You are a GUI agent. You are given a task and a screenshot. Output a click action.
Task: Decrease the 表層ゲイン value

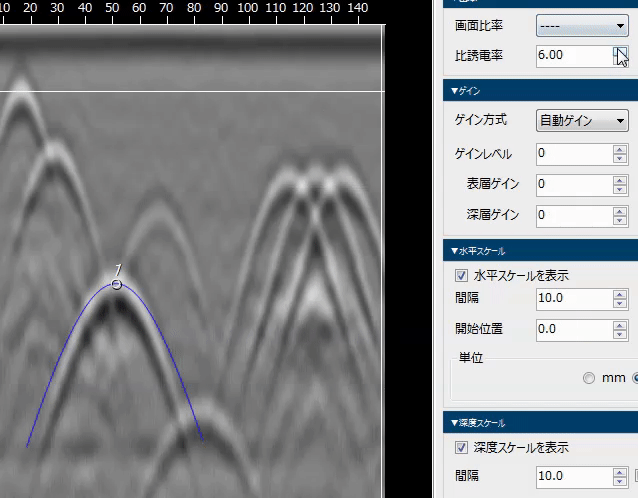[x=620, y=190]
